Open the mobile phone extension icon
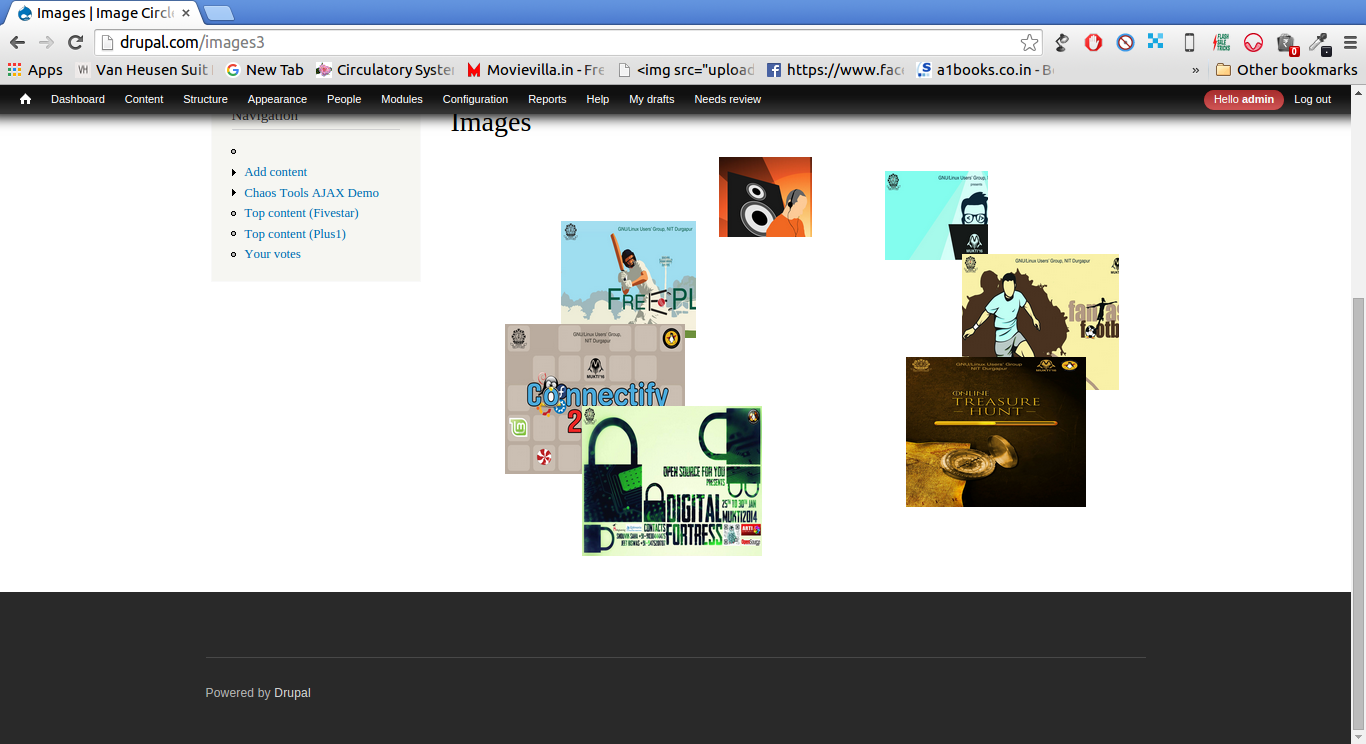 click(x=1189, y=42)
